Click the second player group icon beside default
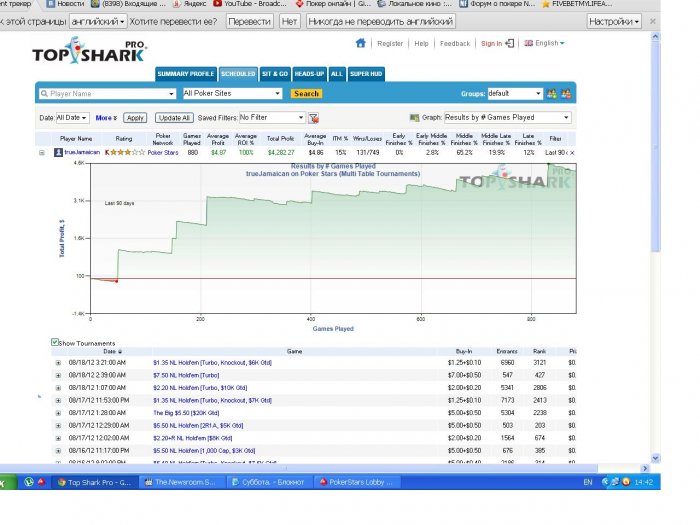The width and height of the screenshot is (700, 525). (566, 93)
